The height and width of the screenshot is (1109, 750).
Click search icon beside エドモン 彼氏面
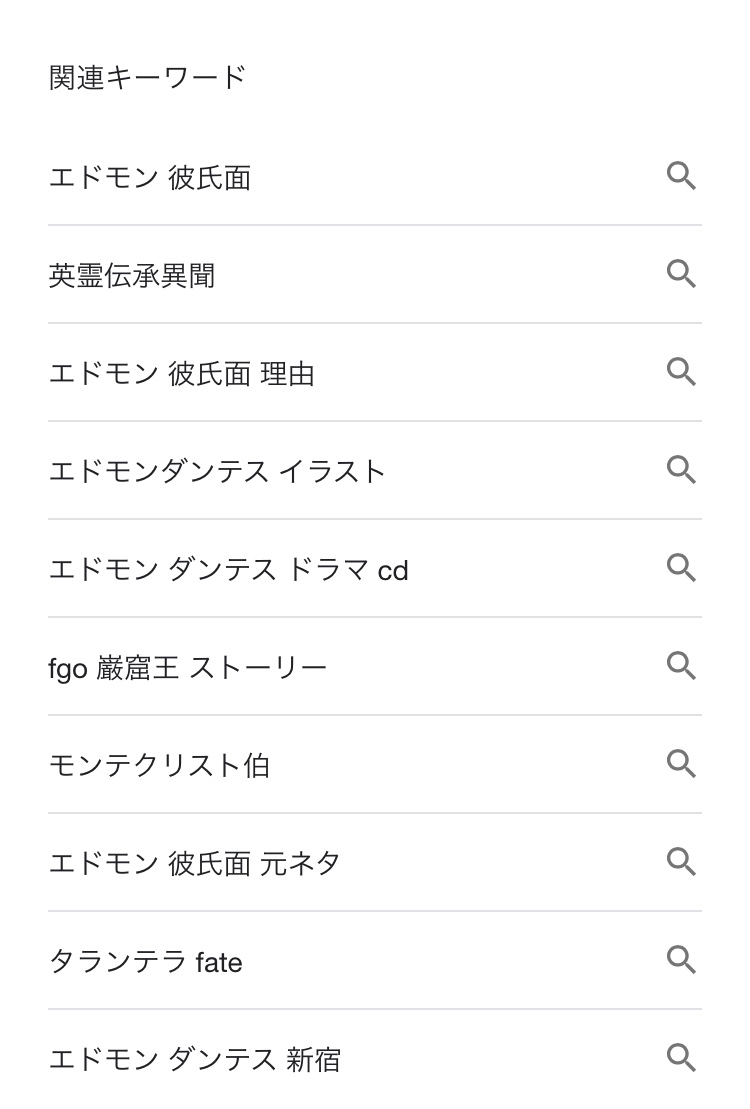(x=681, y=177)
